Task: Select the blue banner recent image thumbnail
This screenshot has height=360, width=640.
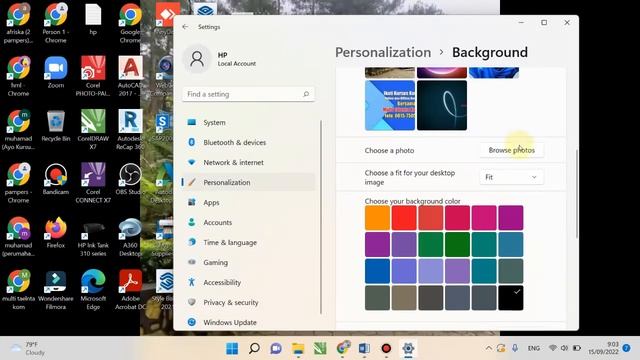Action: tap(390, 105)
